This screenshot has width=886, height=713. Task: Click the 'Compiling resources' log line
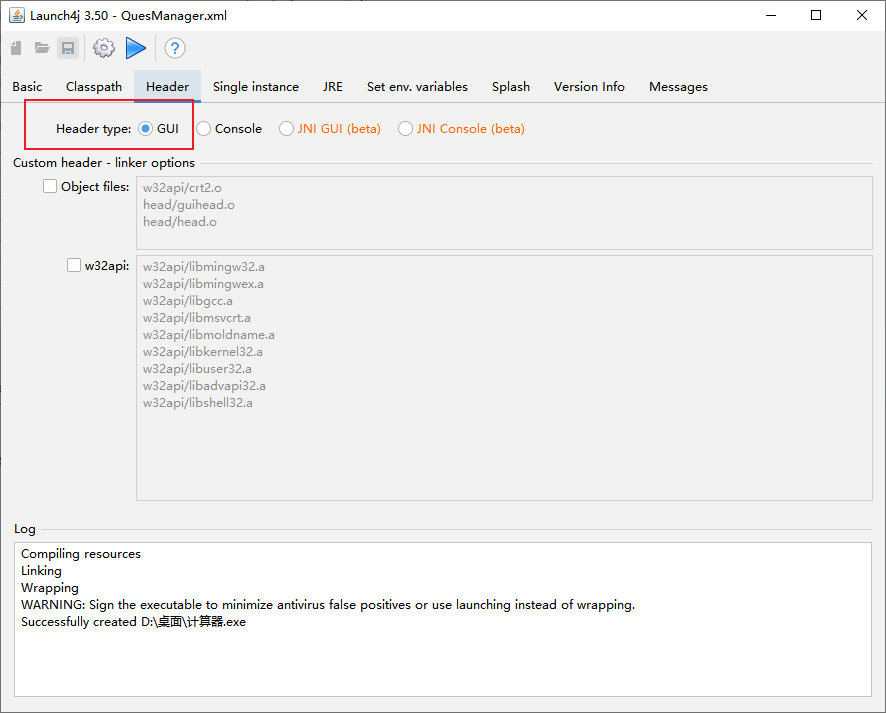[x=81, y=554]
